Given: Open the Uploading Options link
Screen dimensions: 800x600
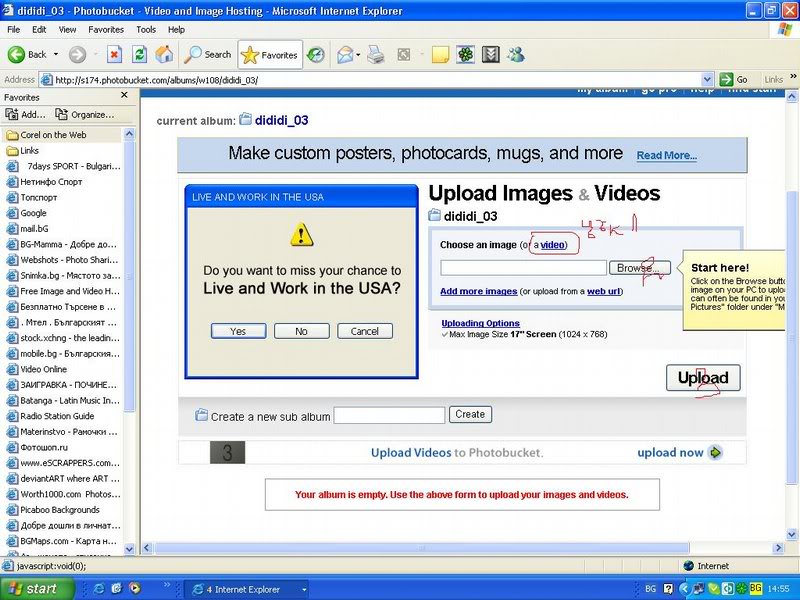Looking at the screenshot, I should 480,323.
